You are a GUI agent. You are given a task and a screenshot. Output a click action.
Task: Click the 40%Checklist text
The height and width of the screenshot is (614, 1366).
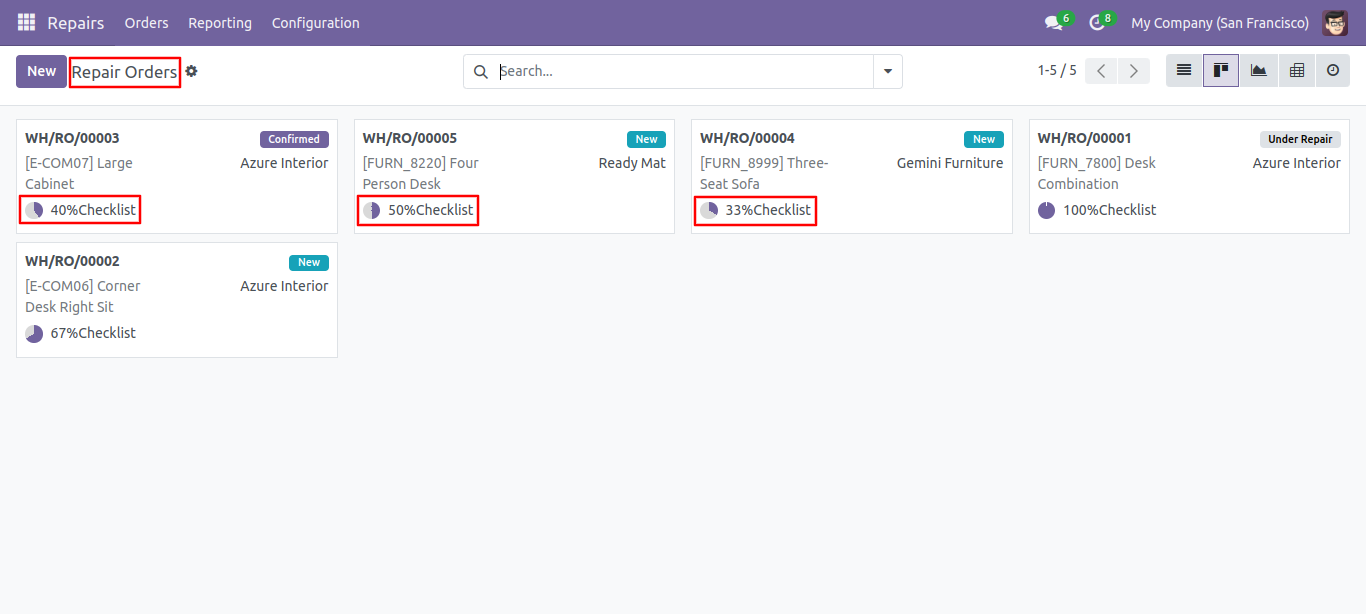(x=93, y=210)
